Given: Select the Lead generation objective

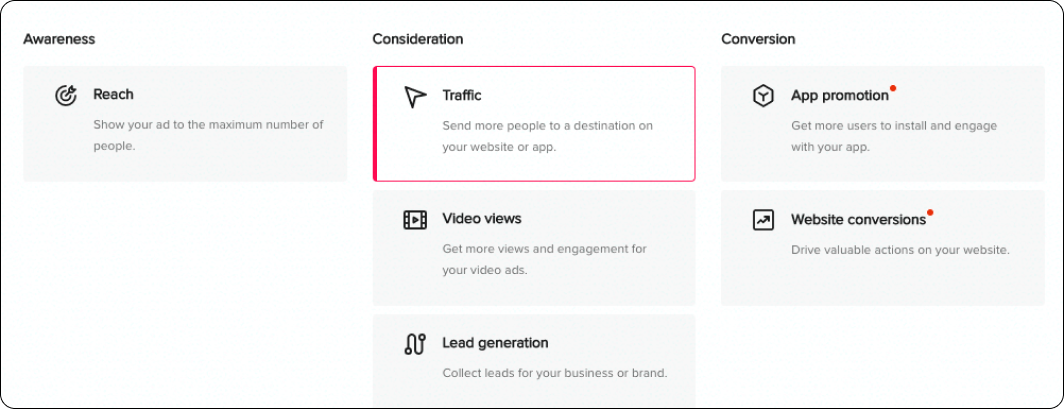Looking at the screenshot, I should [x=534, y=361].
